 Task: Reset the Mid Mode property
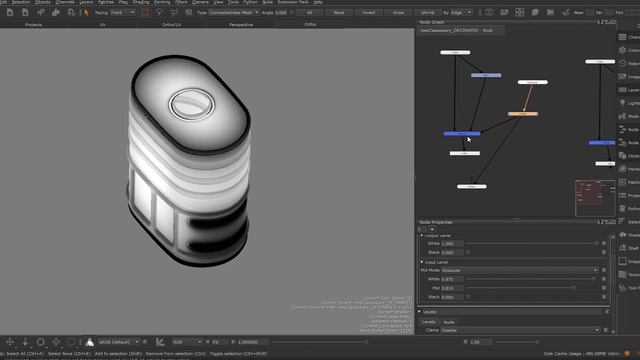coord(604,270)
